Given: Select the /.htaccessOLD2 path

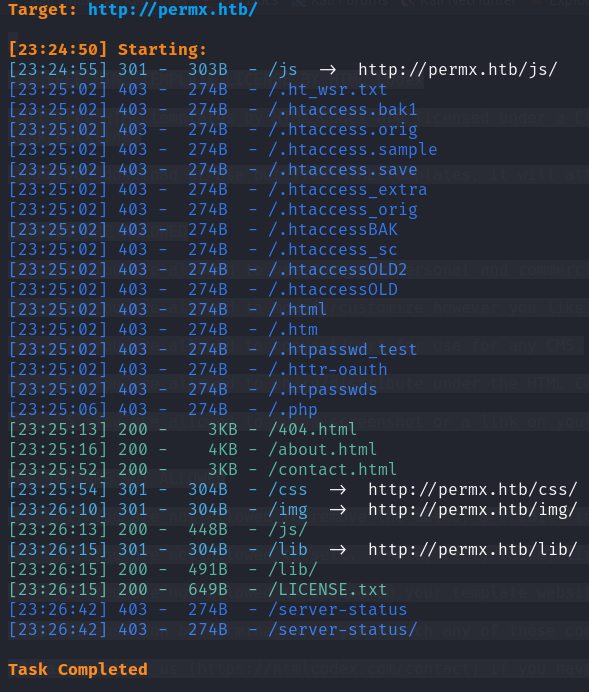Looking at the screenshot, I should coord(338,270).
